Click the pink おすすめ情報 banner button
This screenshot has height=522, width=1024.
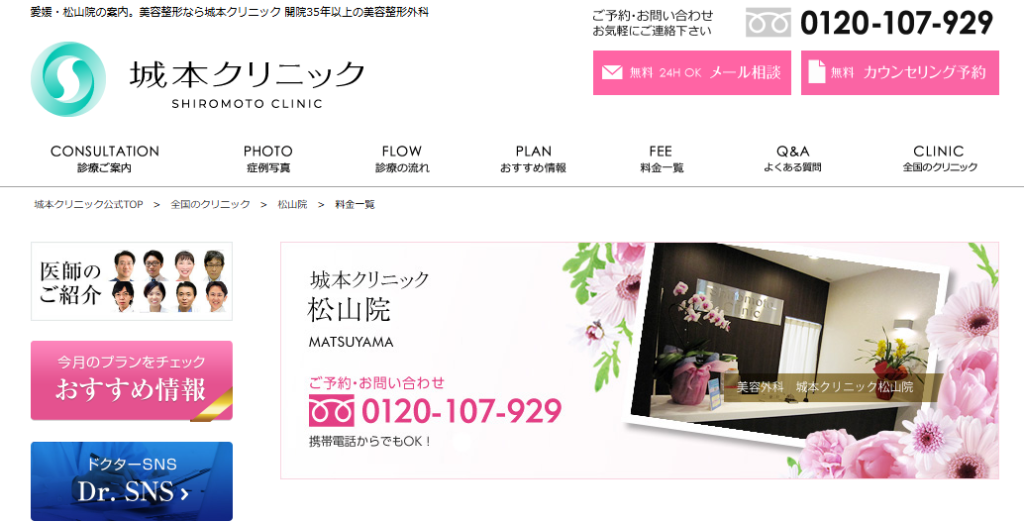pyautogui.click(x=132, y=380)
